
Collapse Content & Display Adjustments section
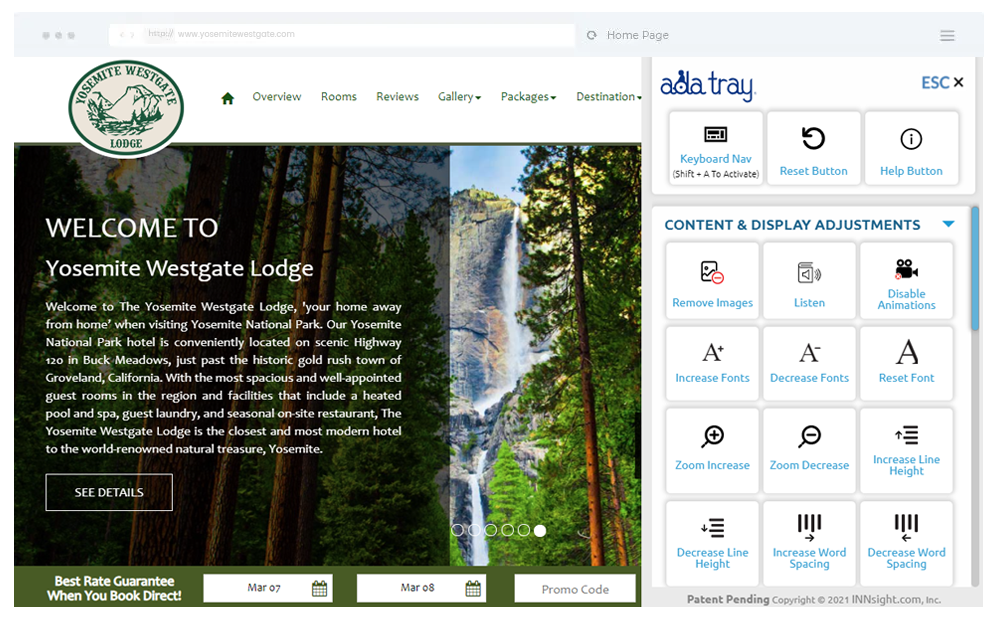[x=948, y=224]
